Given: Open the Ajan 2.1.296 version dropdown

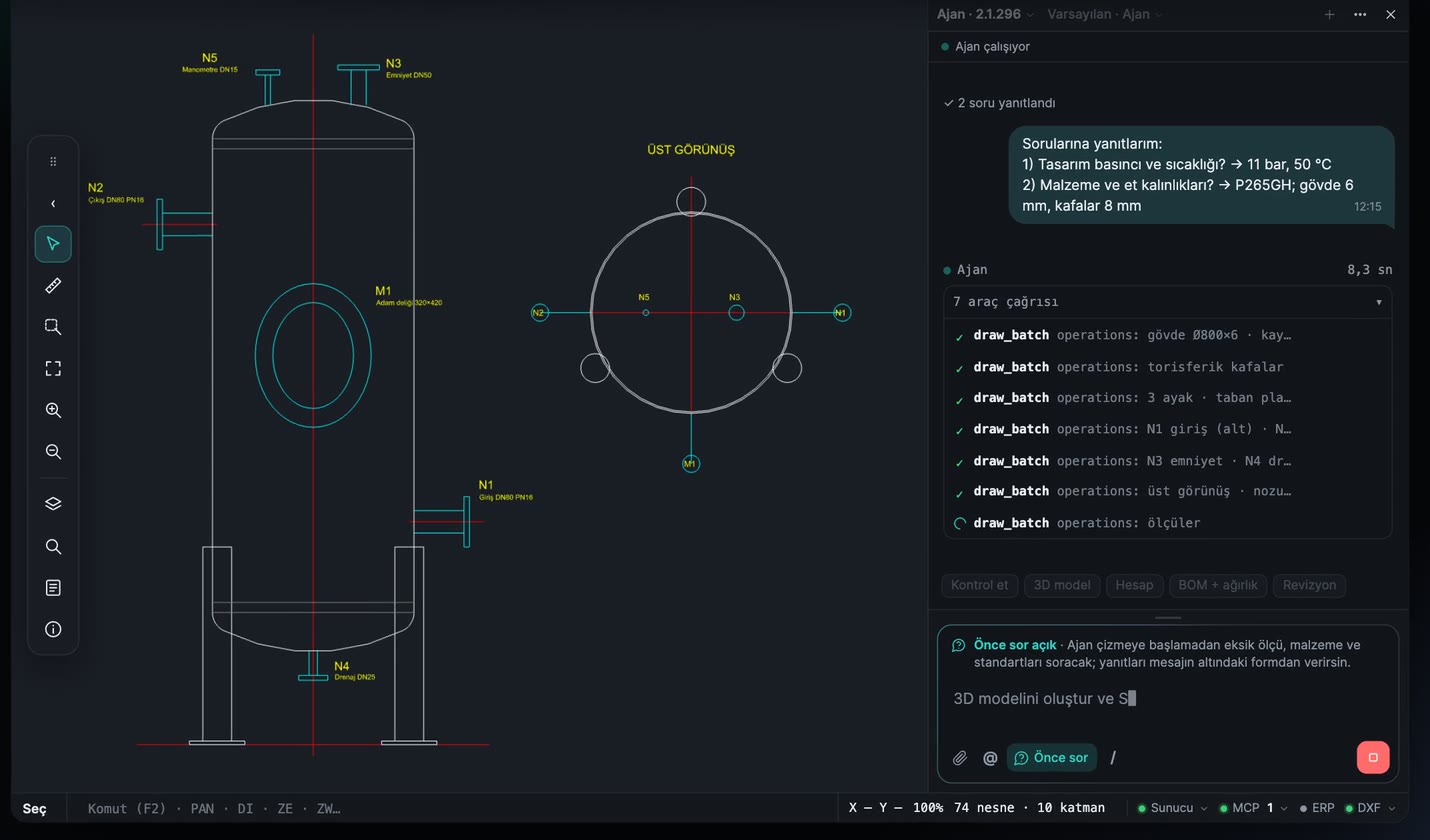Looking at the screenshot, I should (986, 15).
